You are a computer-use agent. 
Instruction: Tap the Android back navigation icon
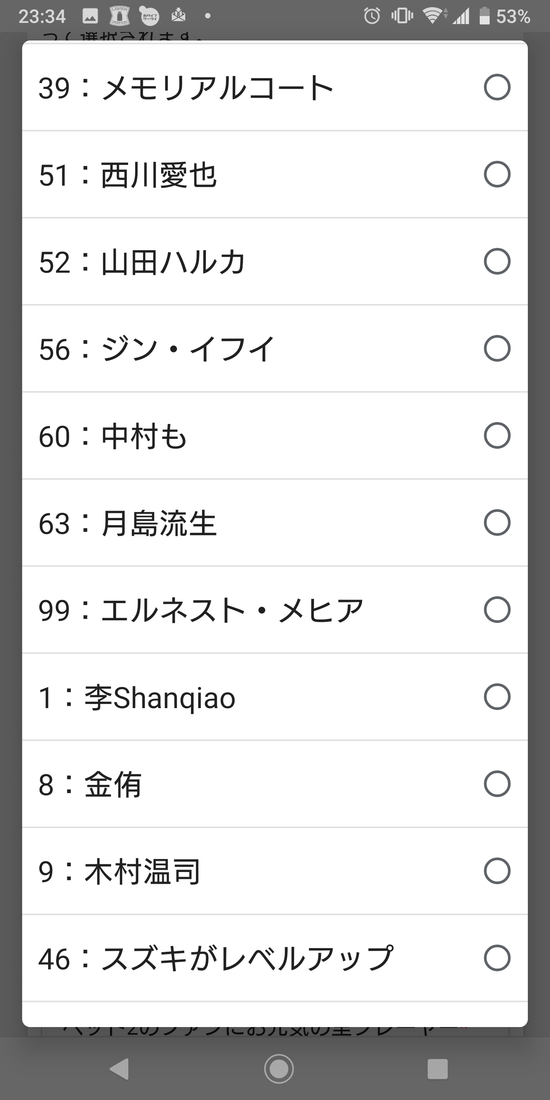119,1068
